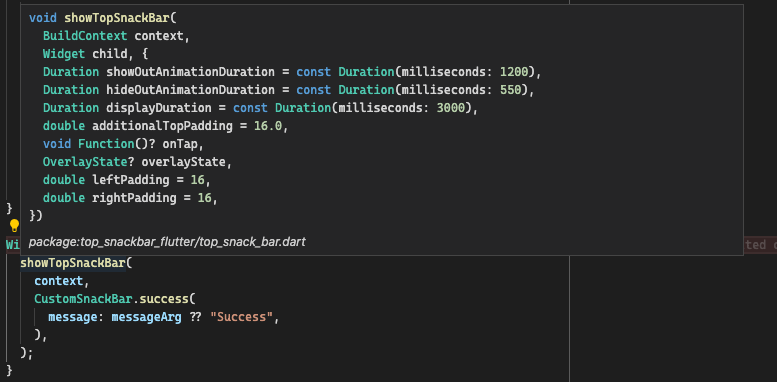The height and width of the screenshot is (382, 777).
Task: Click the "Success" string literal
Action: click(242, 317)
